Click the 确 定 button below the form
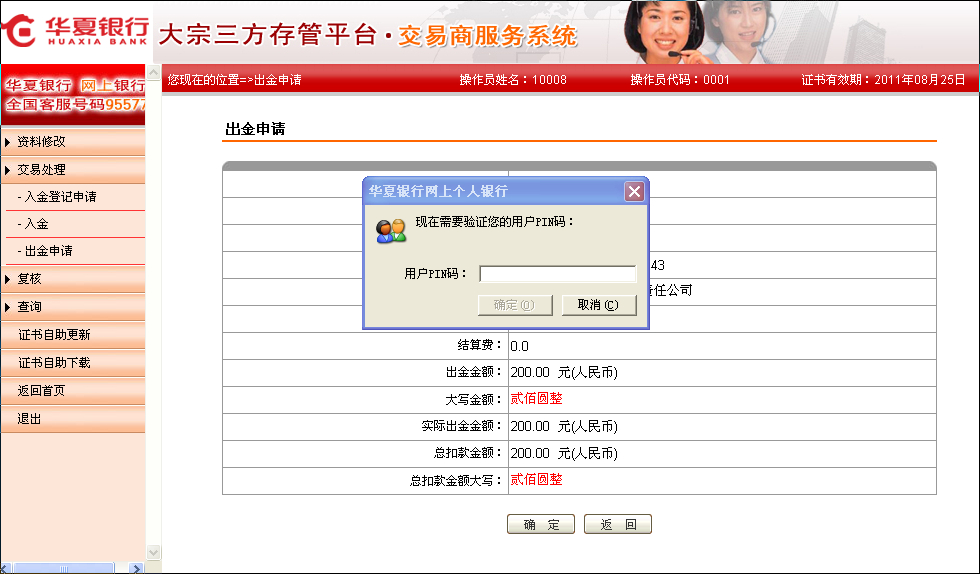 pos(541,524)
